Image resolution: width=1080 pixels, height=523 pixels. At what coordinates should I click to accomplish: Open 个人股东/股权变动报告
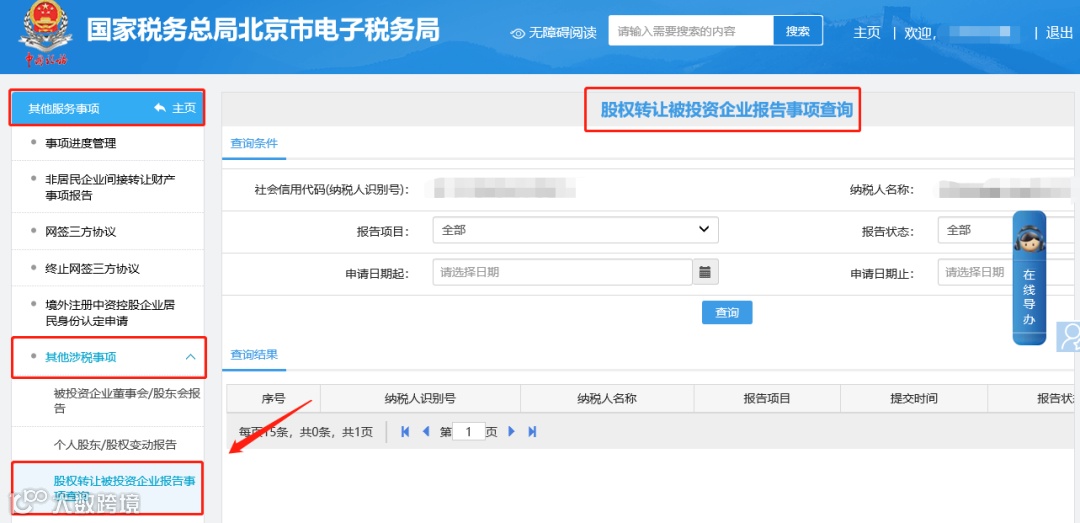pyautogui.click(x=115, y=445)
